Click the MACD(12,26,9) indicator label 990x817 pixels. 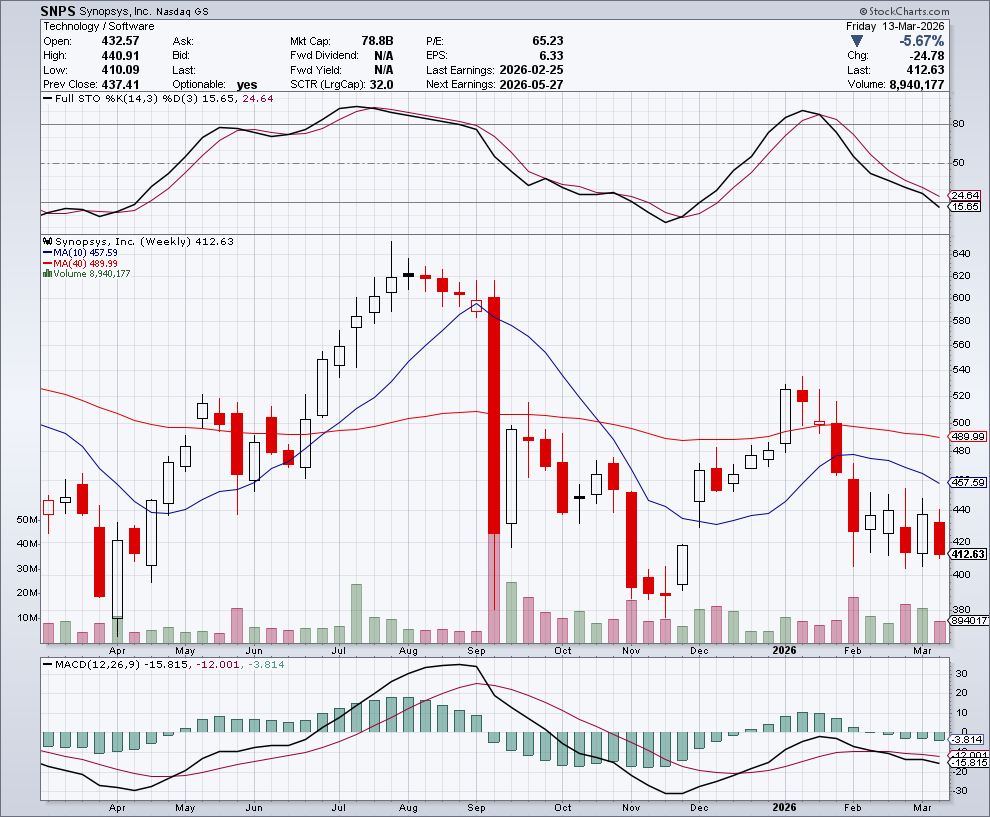pos(97,664)
